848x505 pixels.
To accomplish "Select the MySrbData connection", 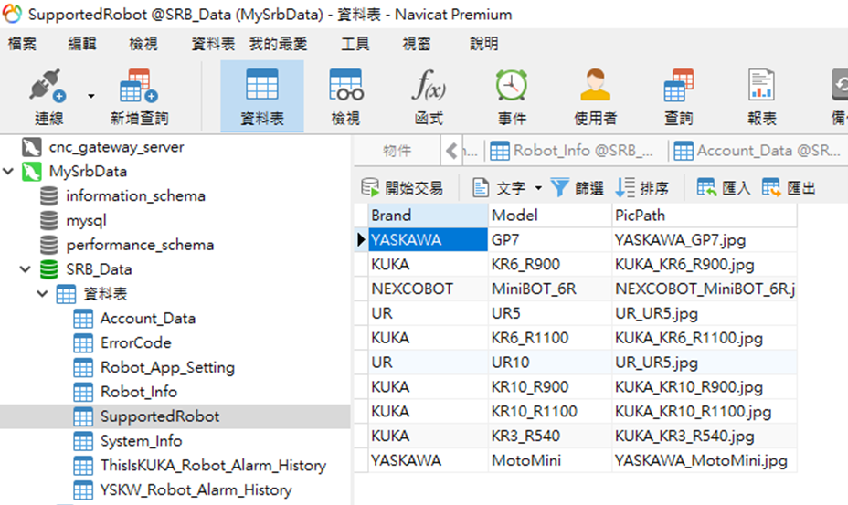I will pos(88,171).
